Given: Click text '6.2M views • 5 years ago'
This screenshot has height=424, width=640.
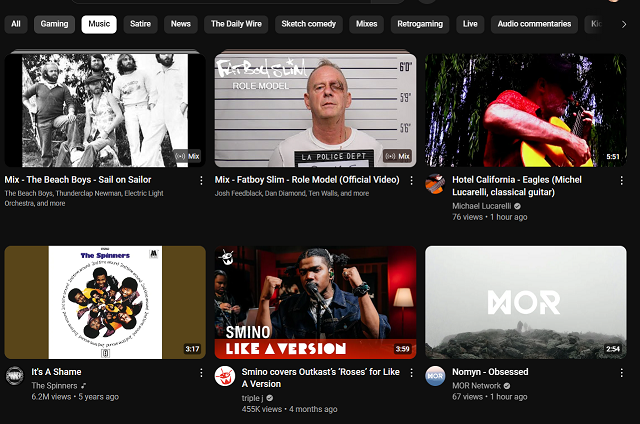Looking at the screenshot, I should 75,397.
